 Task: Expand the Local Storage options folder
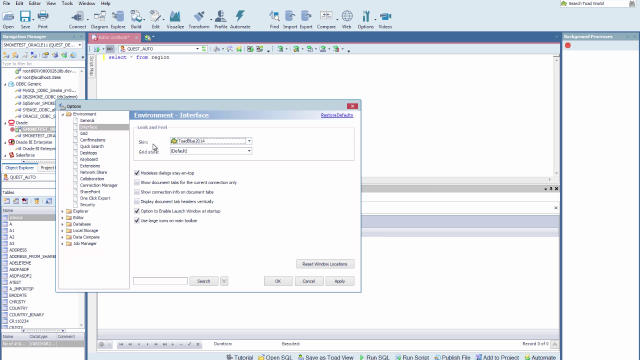pos(62,231)
